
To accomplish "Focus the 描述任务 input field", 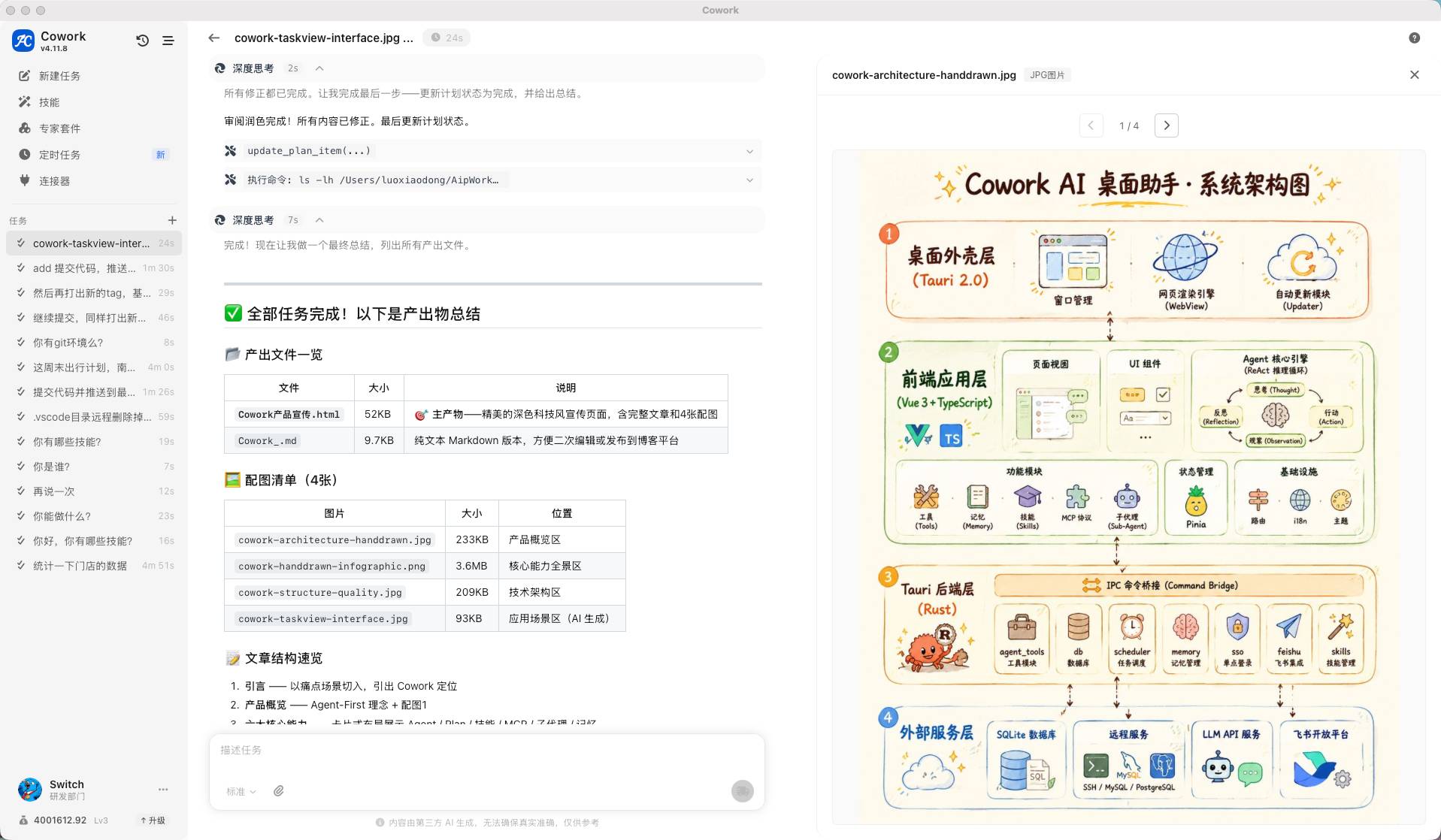I will click(486, 751).
